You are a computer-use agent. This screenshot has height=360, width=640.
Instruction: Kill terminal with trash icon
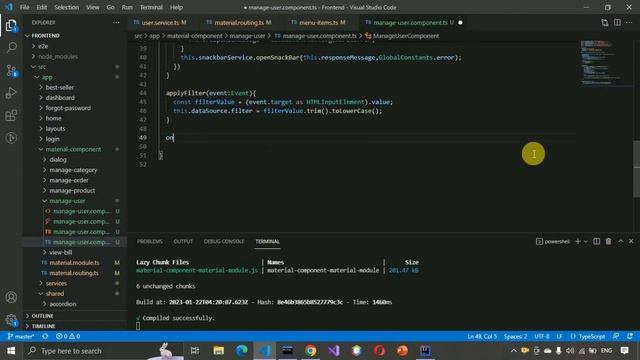tap(608, 241)
